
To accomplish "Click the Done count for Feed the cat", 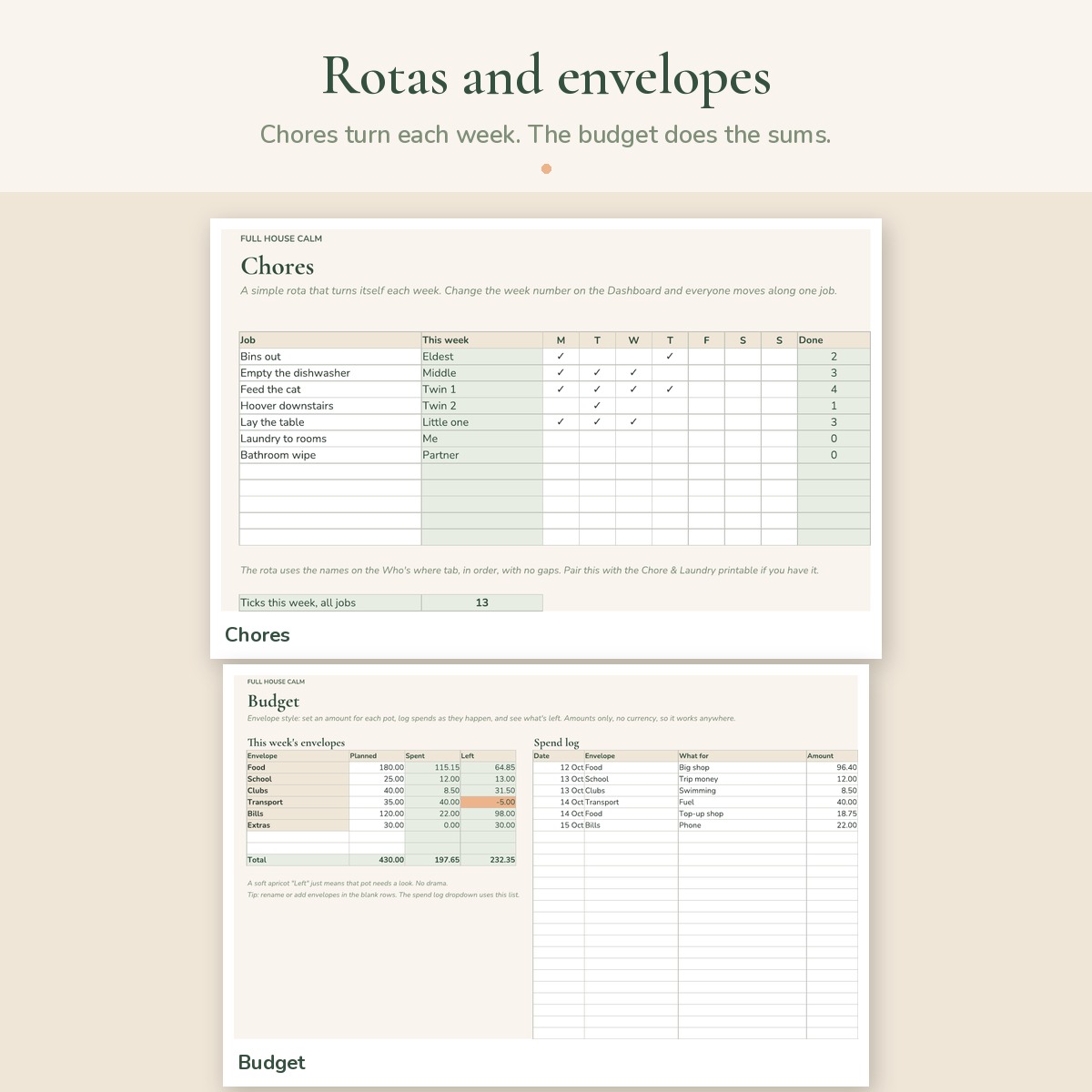I will pyautogui.click(x=834, y=389).
